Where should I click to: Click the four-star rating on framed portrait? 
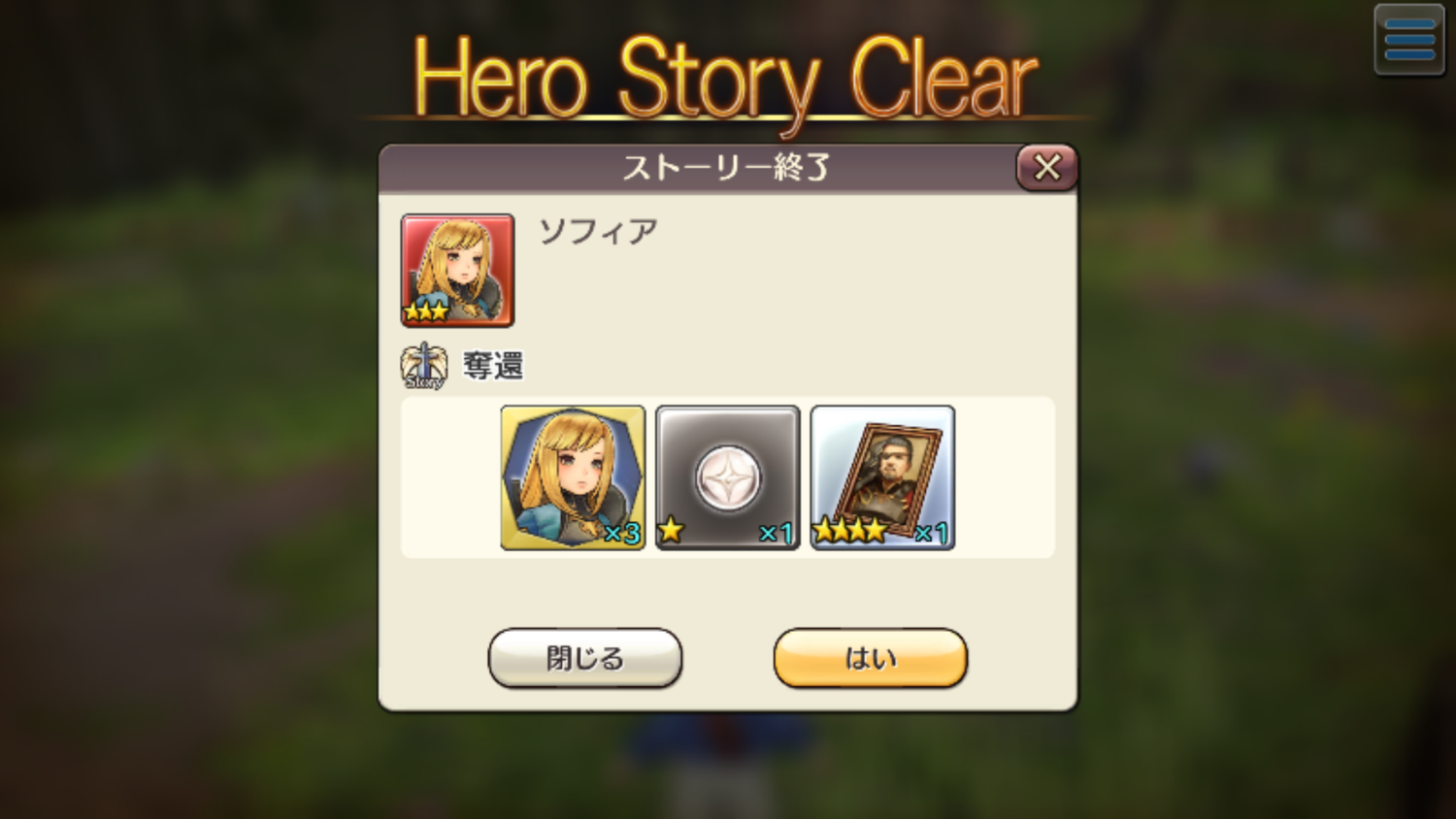point(849,530)
